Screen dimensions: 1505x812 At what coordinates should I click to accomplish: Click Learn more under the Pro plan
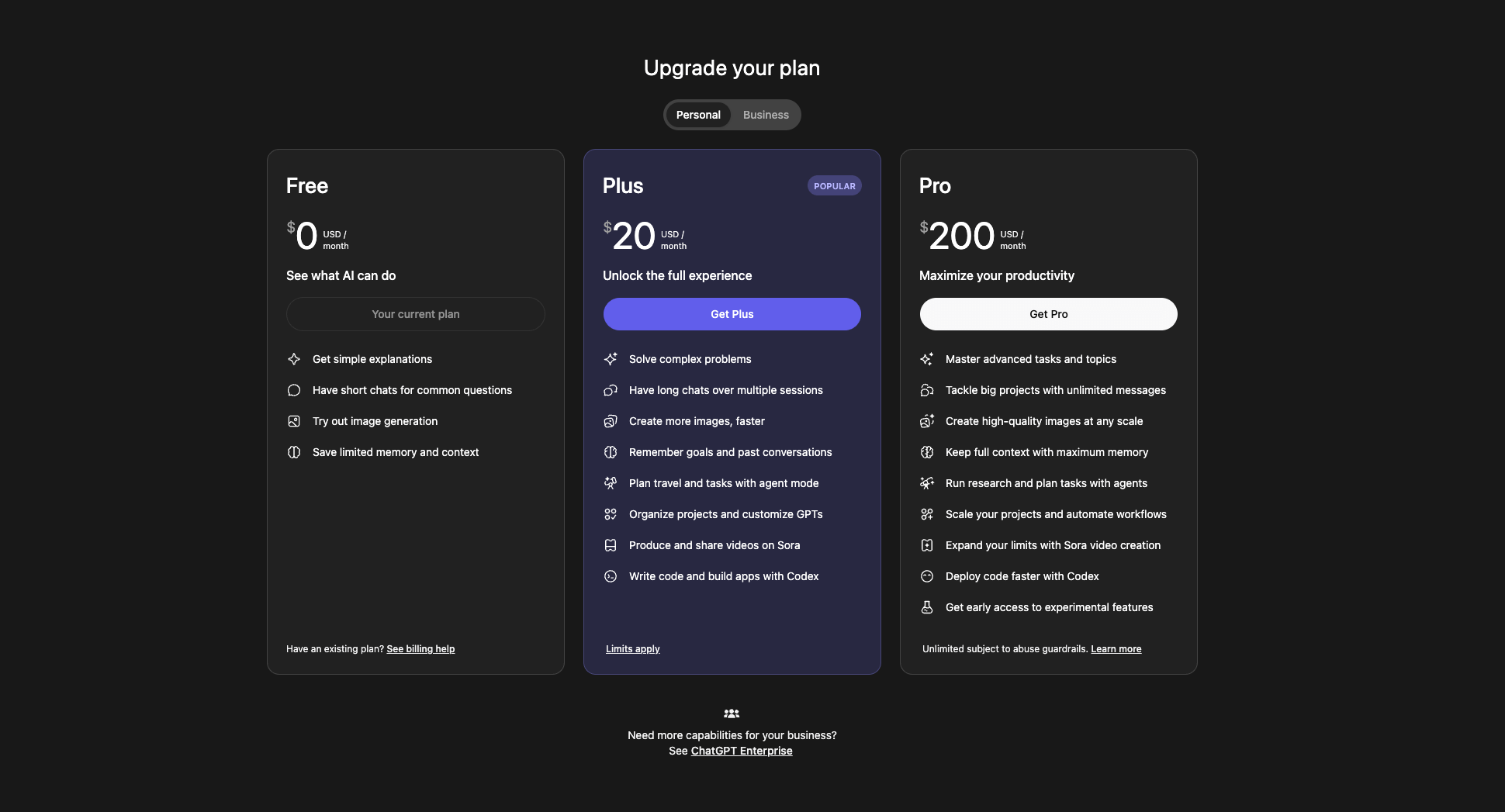1116,648
